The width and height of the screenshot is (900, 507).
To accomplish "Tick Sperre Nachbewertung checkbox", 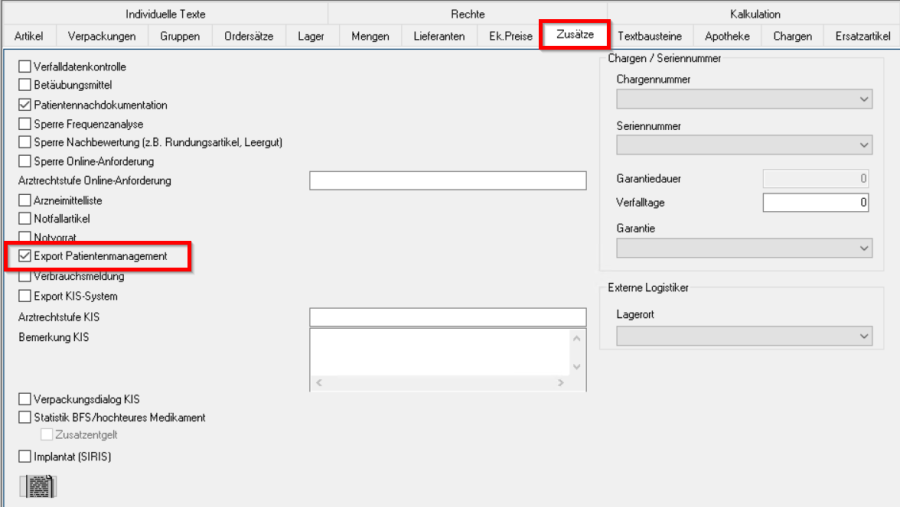I will [24, 142].
